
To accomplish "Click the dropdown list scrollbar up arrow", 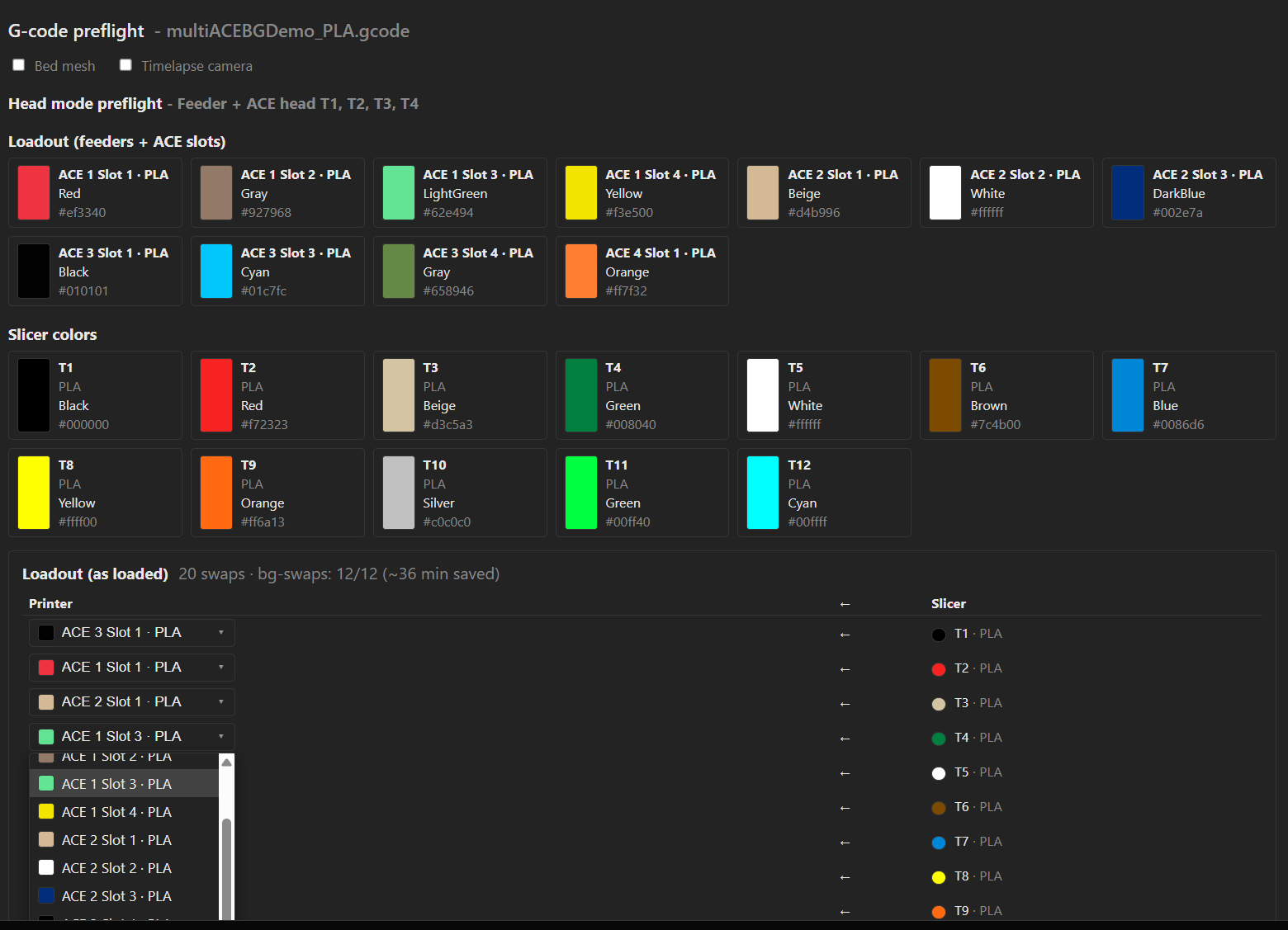I will 226,762.
